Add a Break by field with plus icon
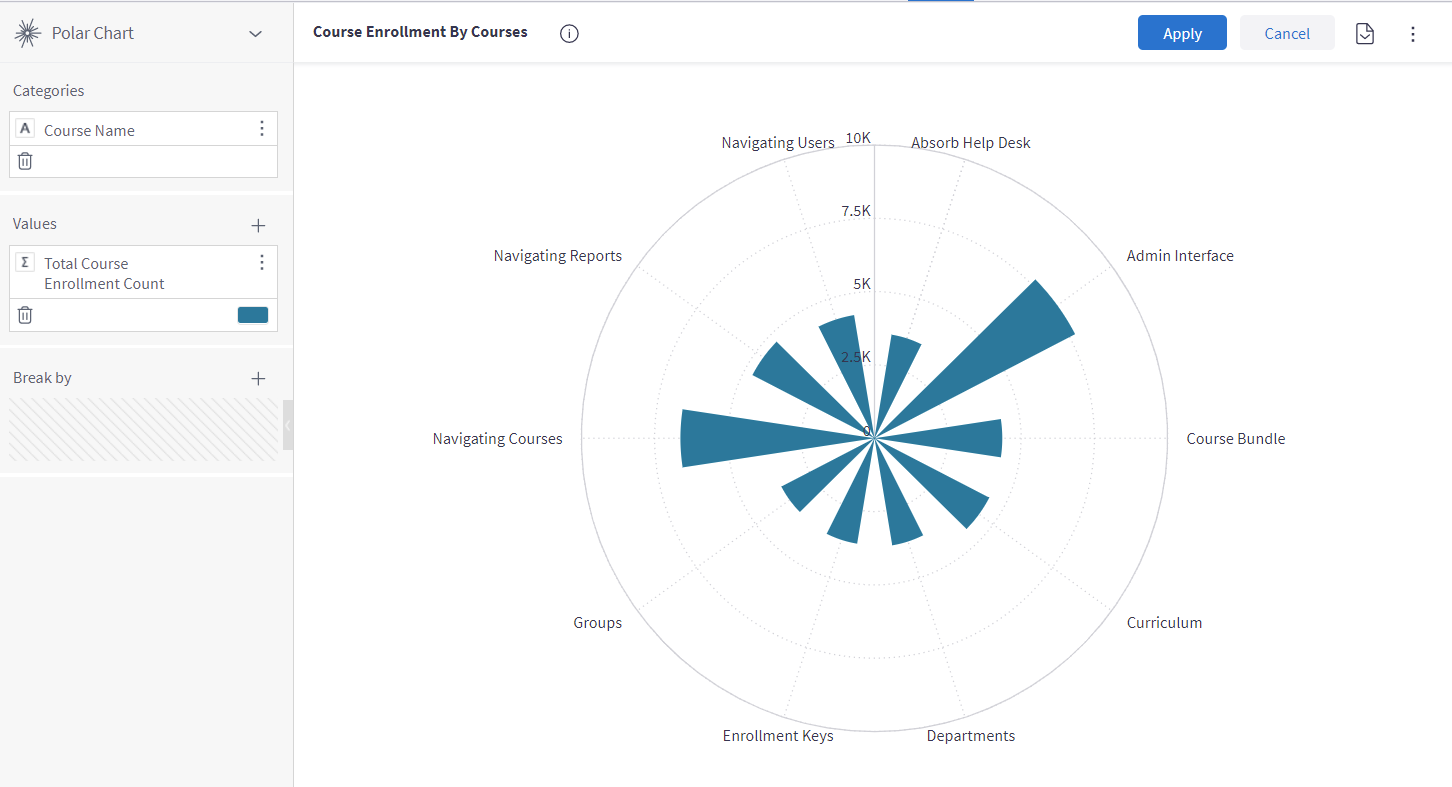The height and width of the screenshot is (787, 1452). [258, 378]
